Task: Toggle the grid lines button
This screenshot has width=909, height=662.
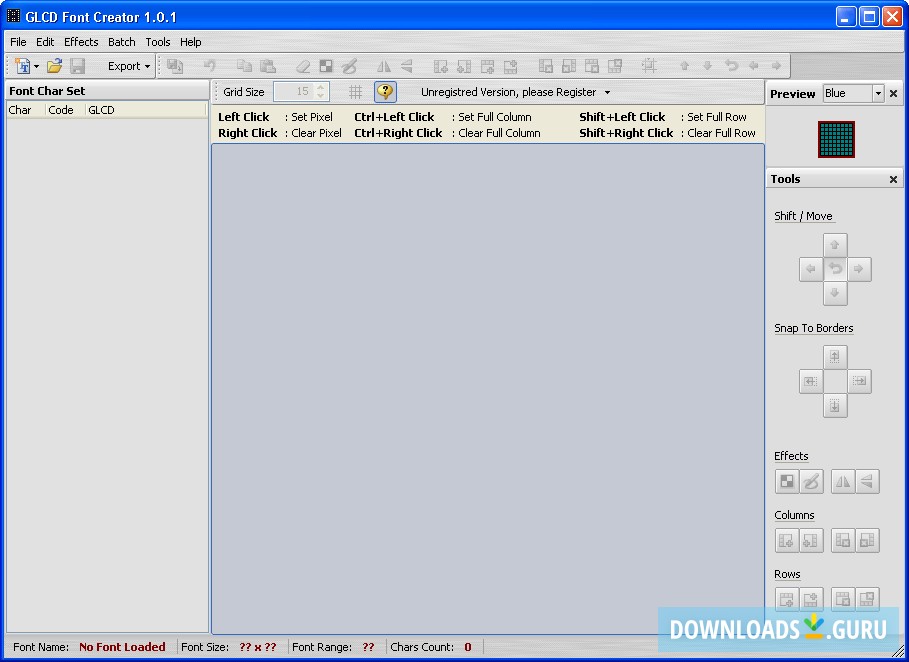Action: pyautogui.click(x=355, y=92)
